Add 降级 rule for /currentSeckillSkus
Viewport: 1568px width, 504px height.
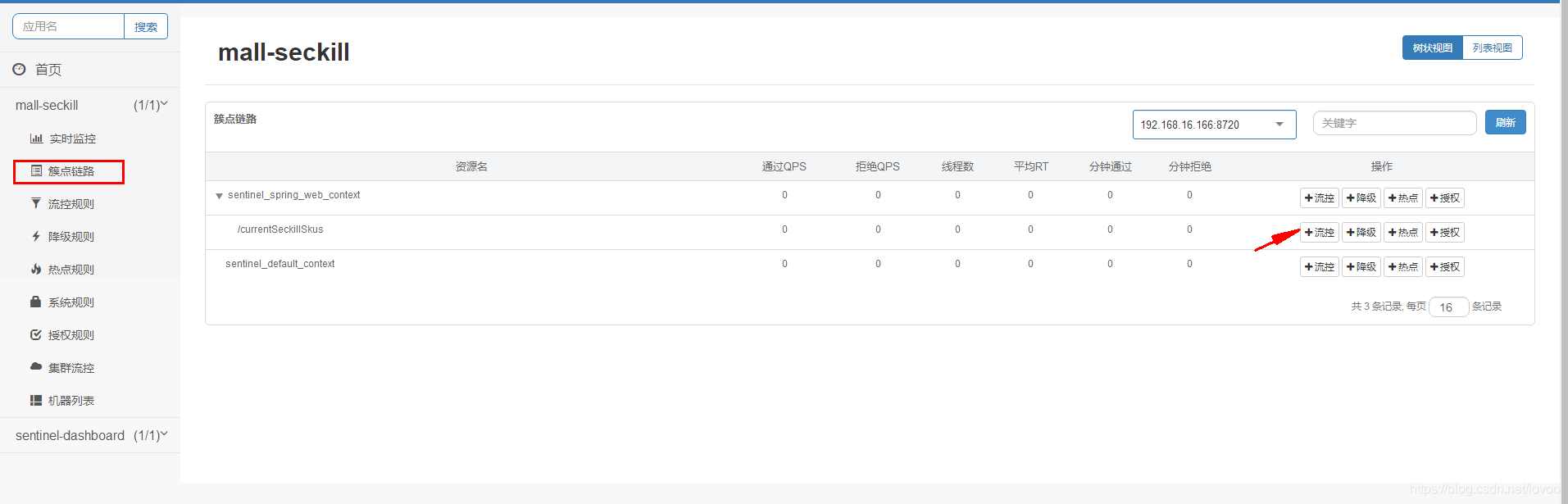(x=1361, y=233)
